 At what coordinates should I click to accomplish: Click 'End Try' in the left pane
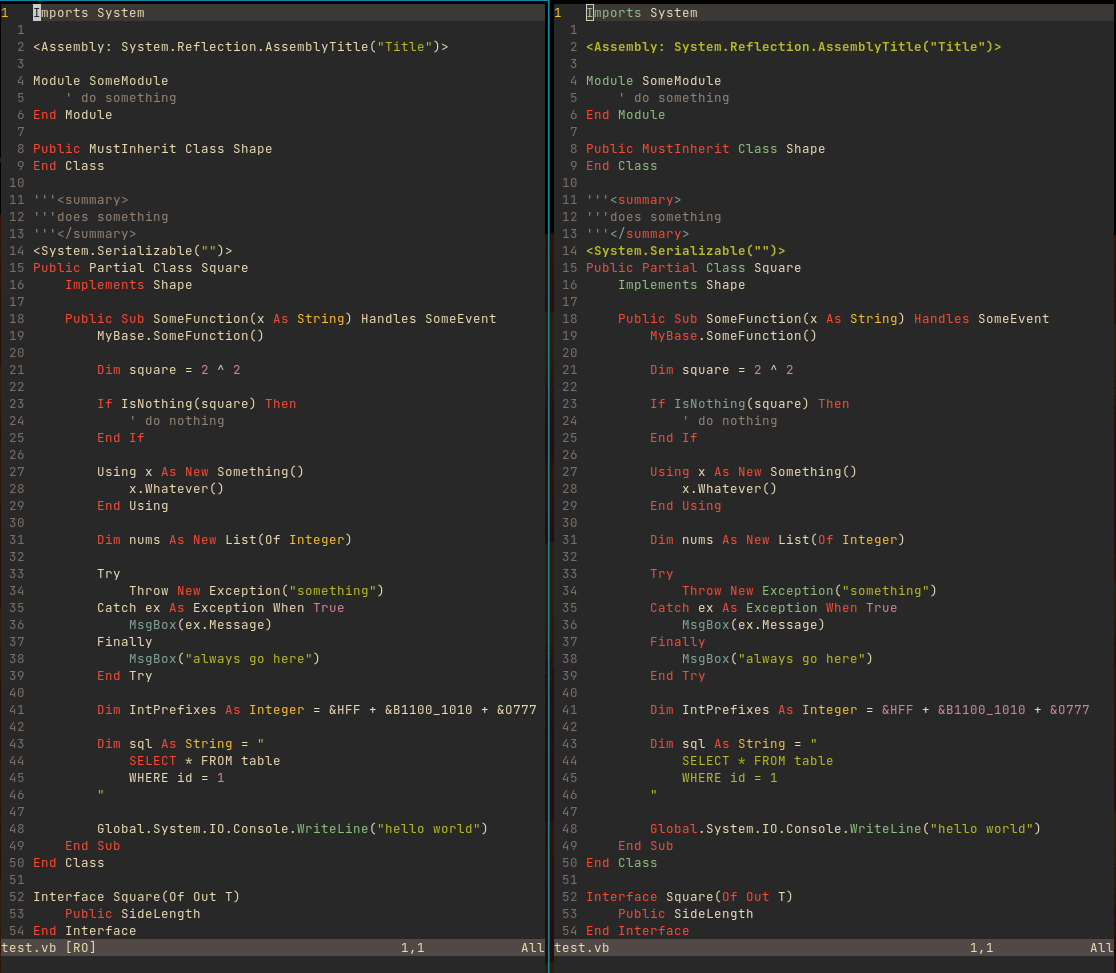click(125, 676)
